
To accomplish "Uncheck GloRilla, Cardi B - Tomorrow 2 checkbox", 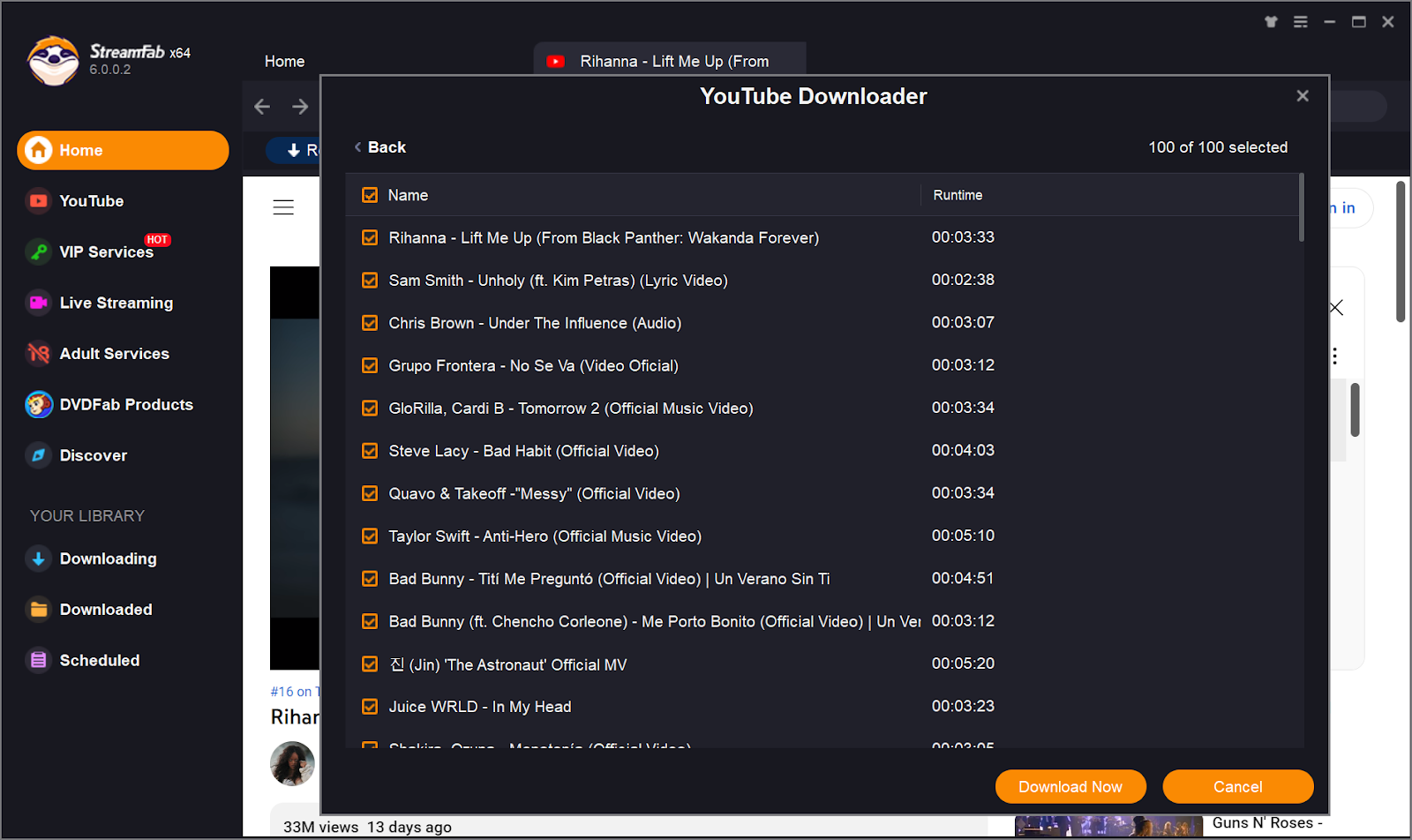I will tap(370, 409).
